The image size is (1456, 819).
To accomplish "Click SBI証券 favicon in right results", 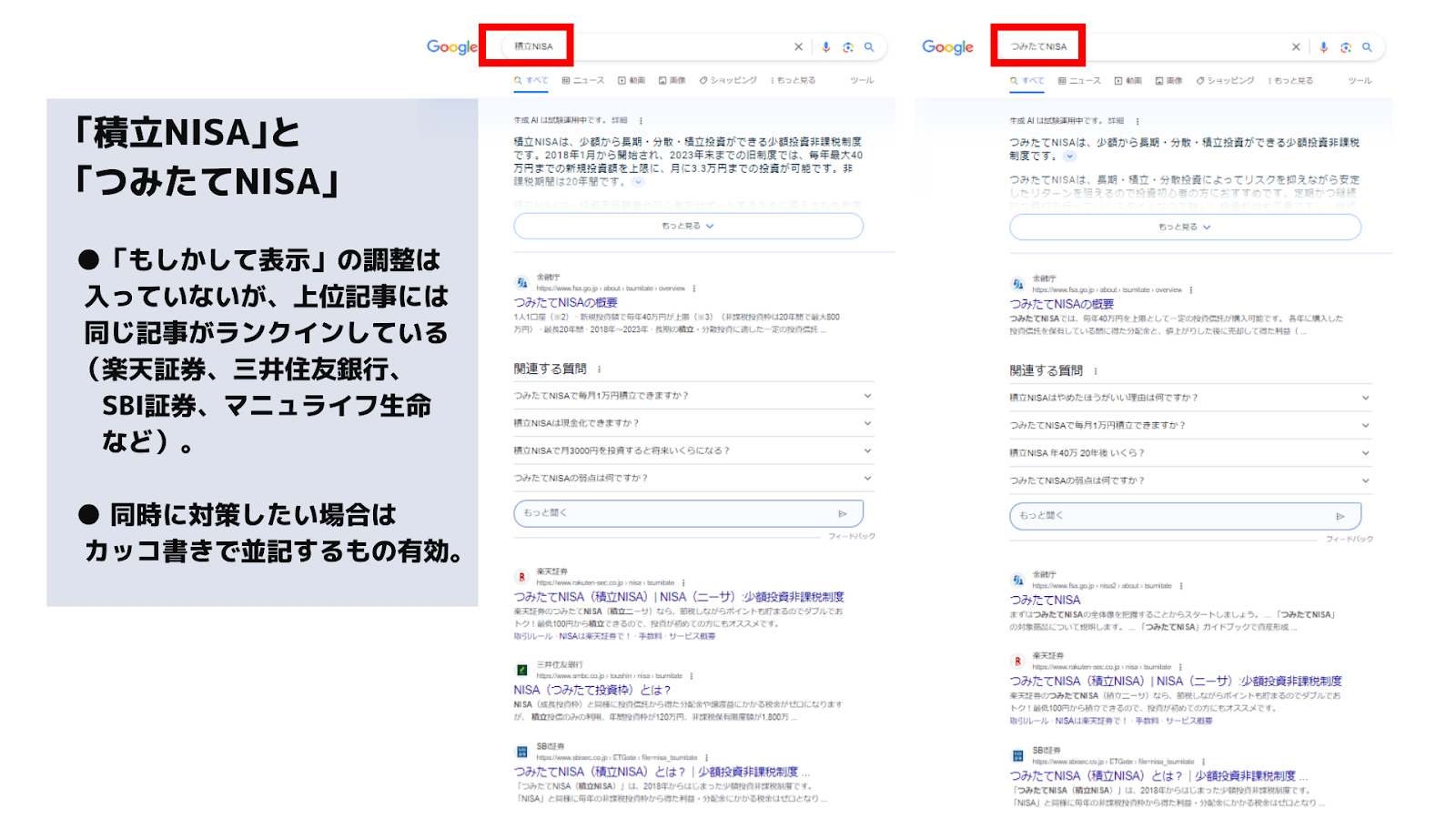I will (x=1017, y=755).
